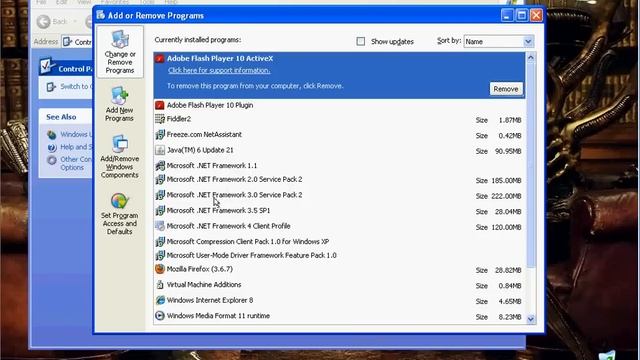Click Other Control Panel Options link
The image size is (640, 360).
click(76, 163)
